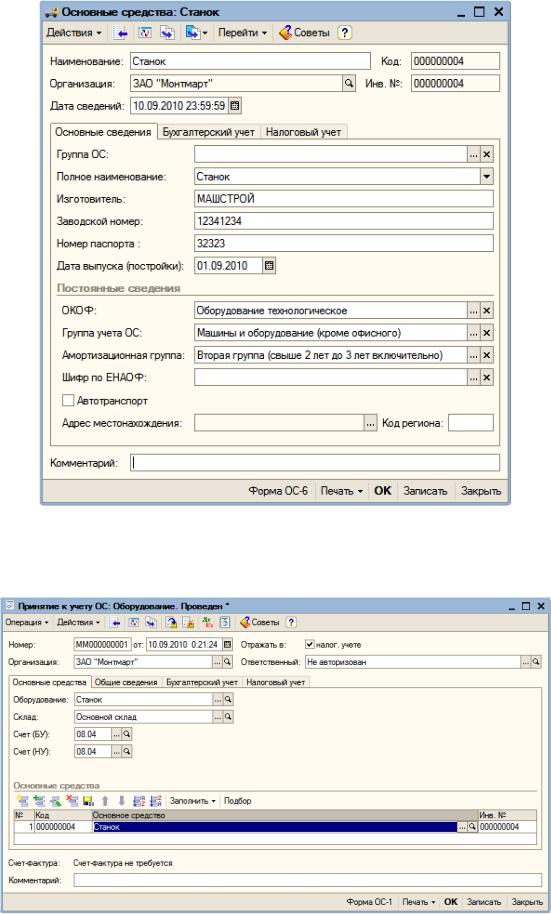The height and width of the screenshot is (914, 551).
Task: Click the Комментарий field in Принятие к учету ОС
Action: (307, 880)
